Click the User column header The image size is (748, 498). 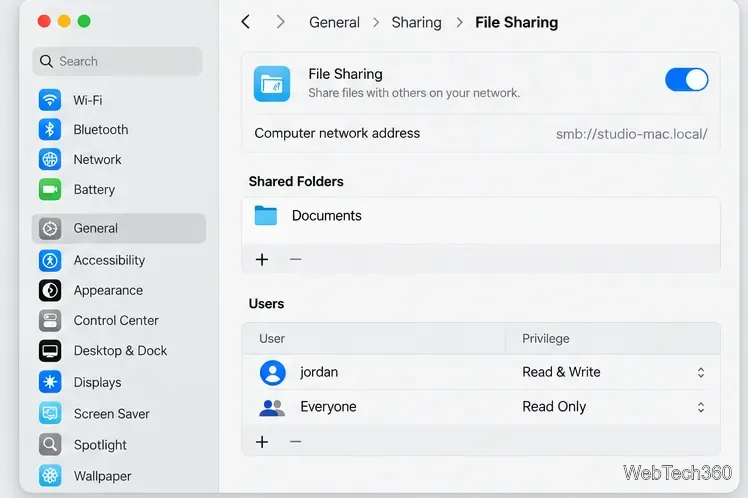[272, 339]
